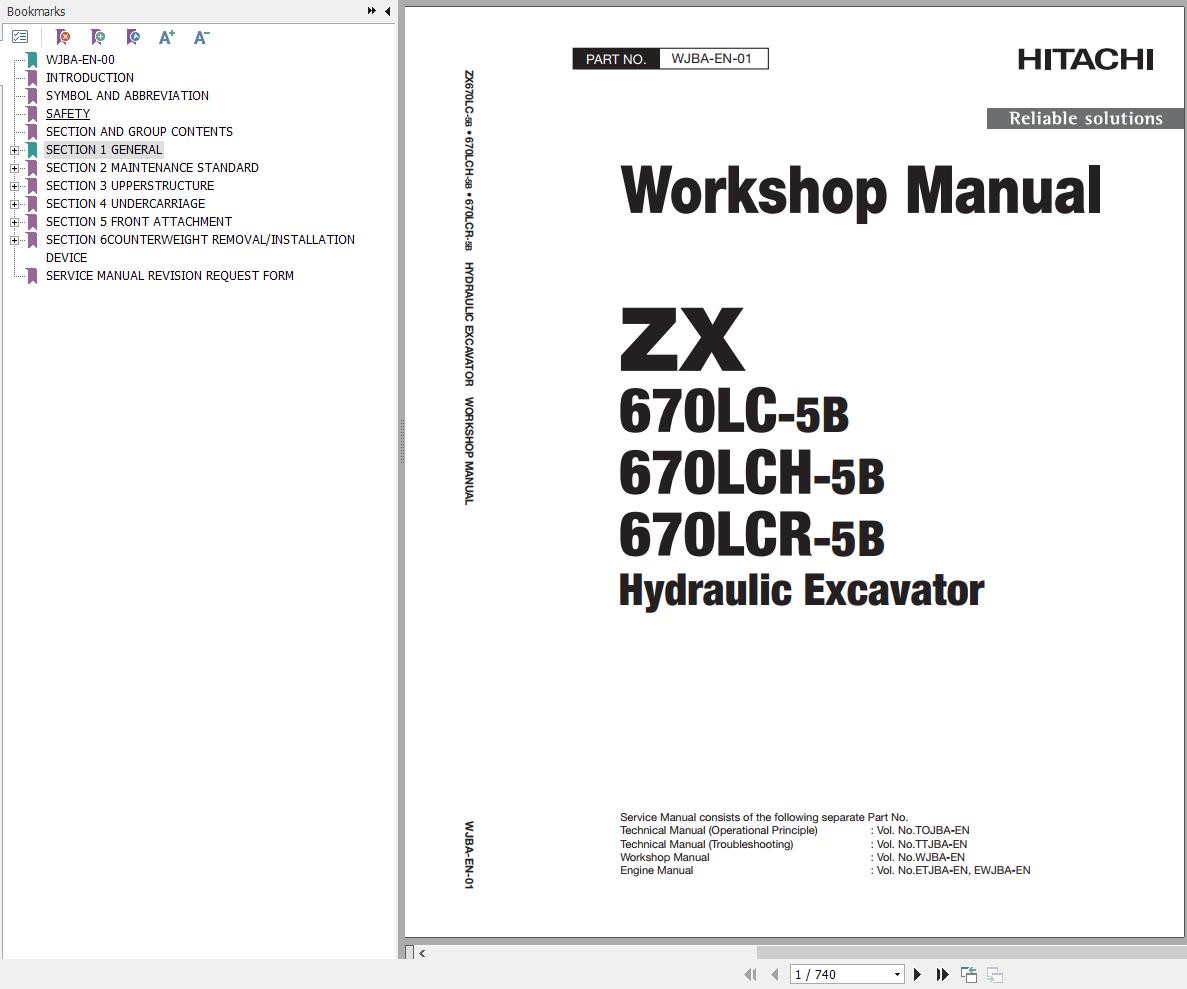Click the add new bookmark icon
The width and height of the screenshot is (1187, 989).
98,36
